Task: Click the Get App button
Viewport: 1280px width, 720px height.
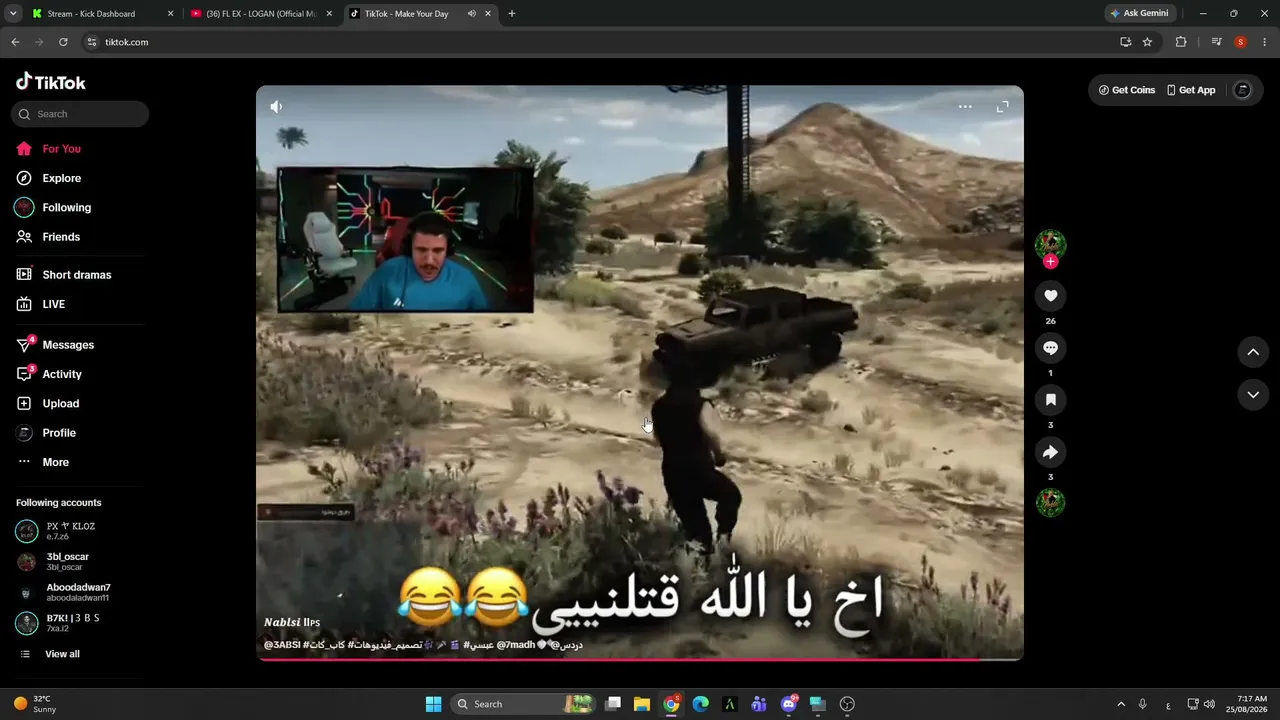Action: point(1191,90)
